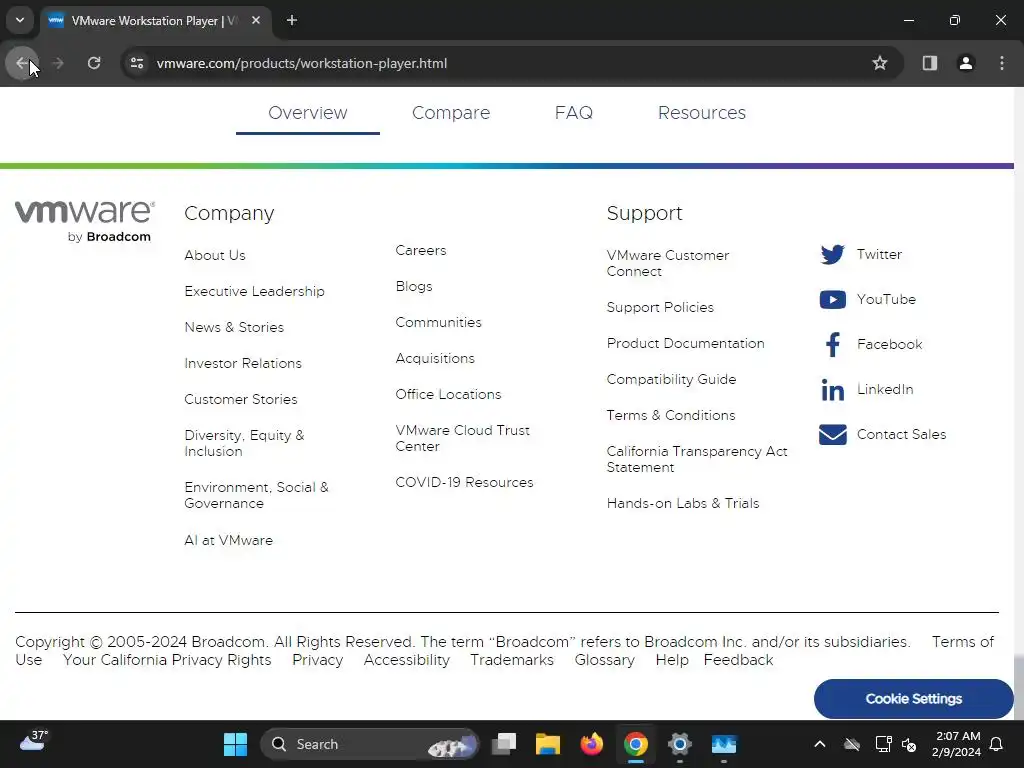1024x768 pixels.
Task: Open Support Policies link
Action: (660, 307)
